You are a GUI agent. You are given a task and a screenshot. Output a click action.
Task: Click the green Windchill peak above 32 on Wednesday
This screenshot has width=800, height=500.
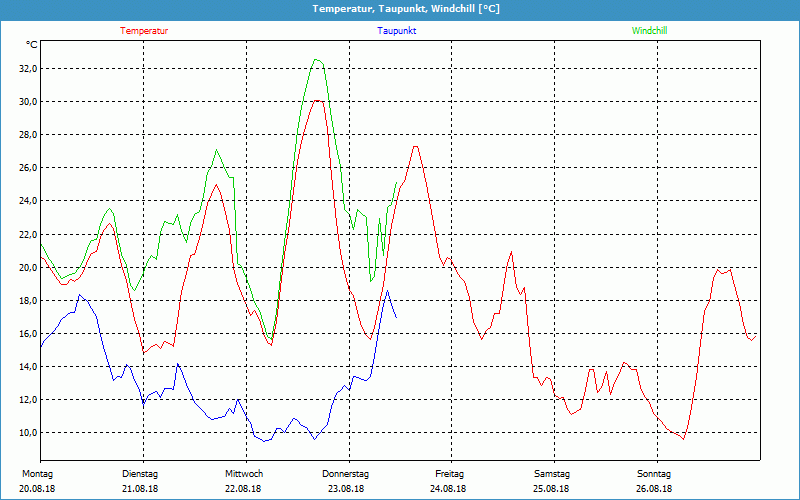click(316, 60)
